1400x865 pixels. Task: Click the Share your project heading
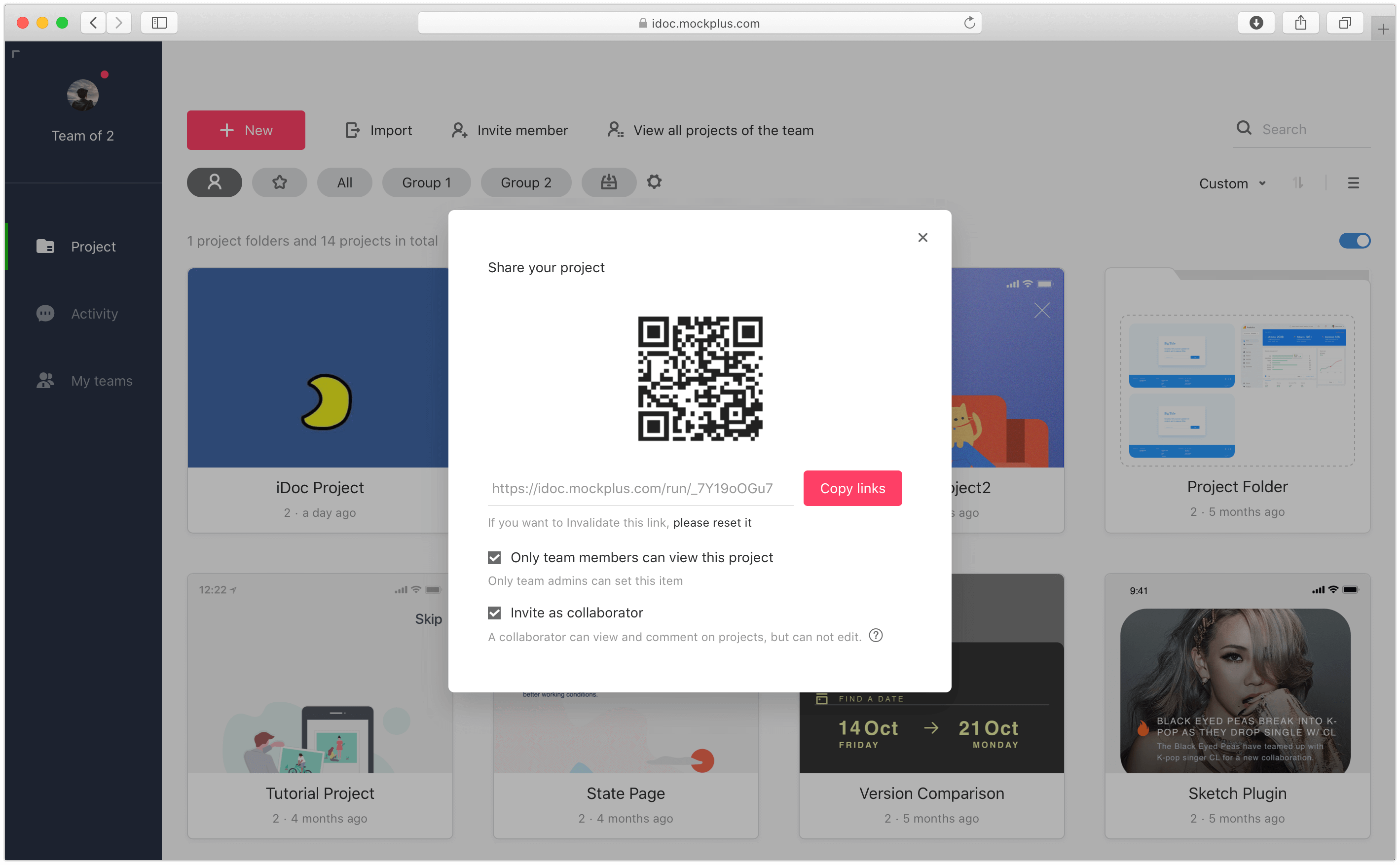[546, 267]
